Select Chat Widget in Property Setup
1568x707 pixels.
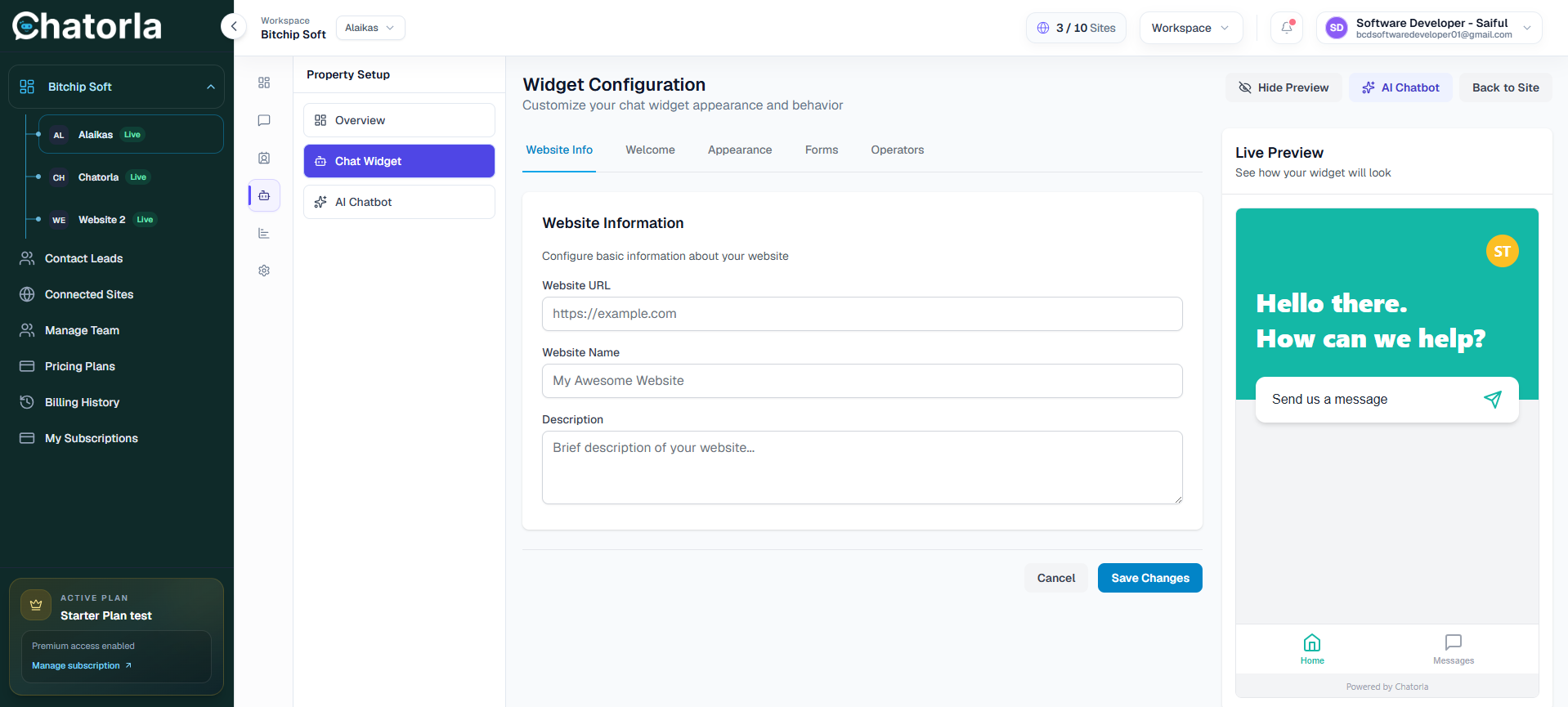click(x=399, y=161)
